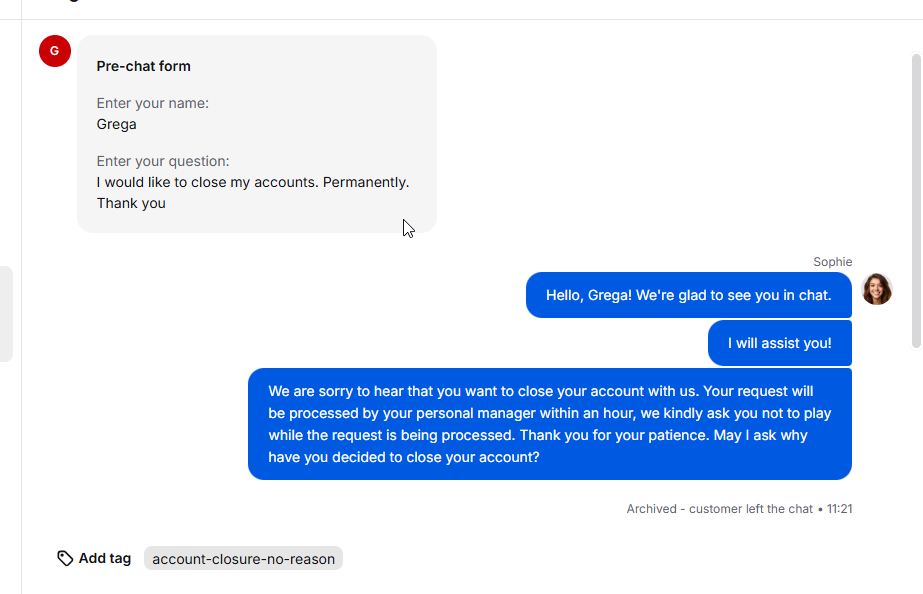Image resolution: width=923 pixels, height=594 pixels.
Task: Click the tag icon beside Add tag
Action: point(65,558)
